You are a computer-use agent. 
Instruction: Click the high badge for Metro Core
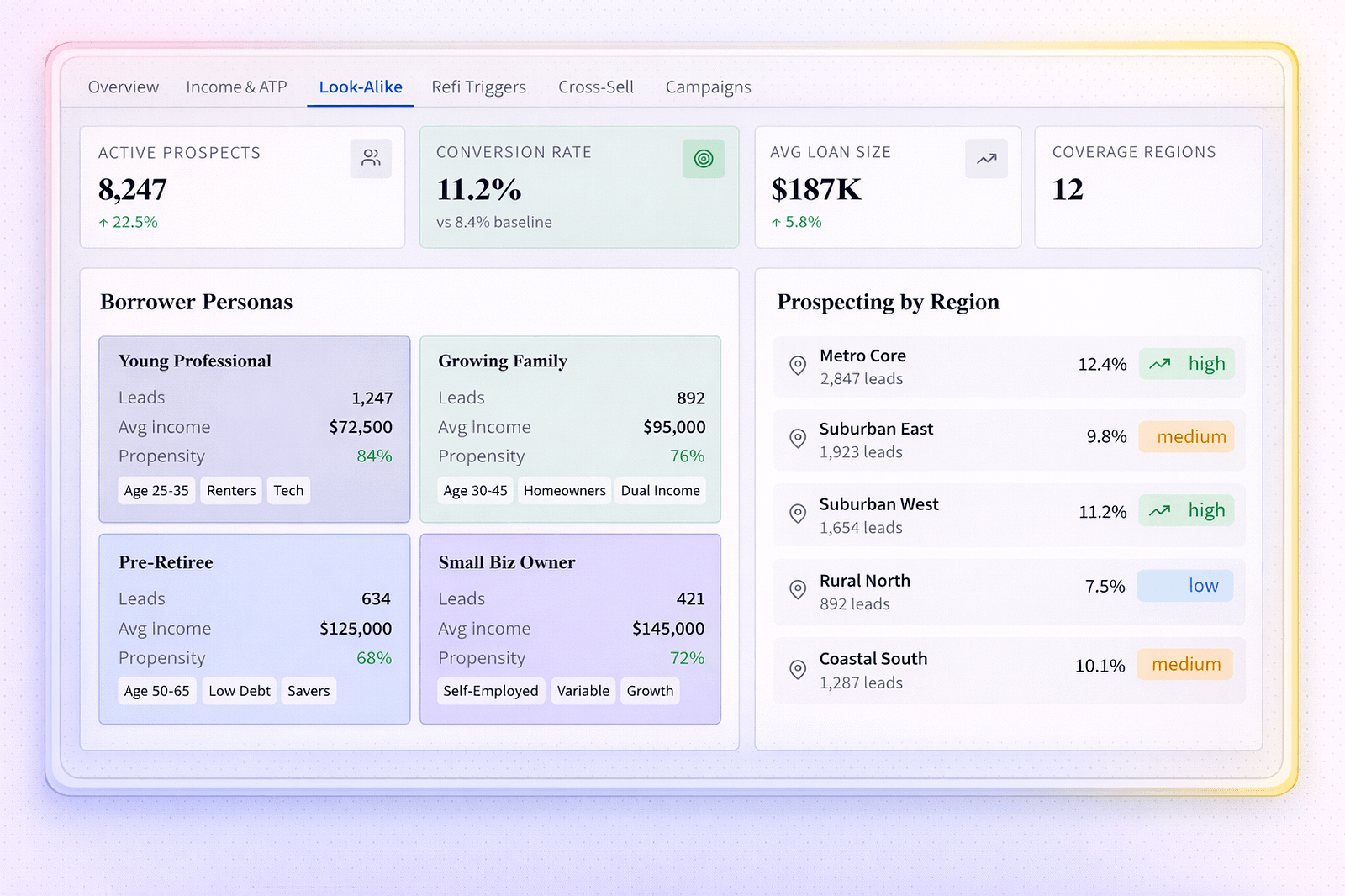pos(1186,364)
